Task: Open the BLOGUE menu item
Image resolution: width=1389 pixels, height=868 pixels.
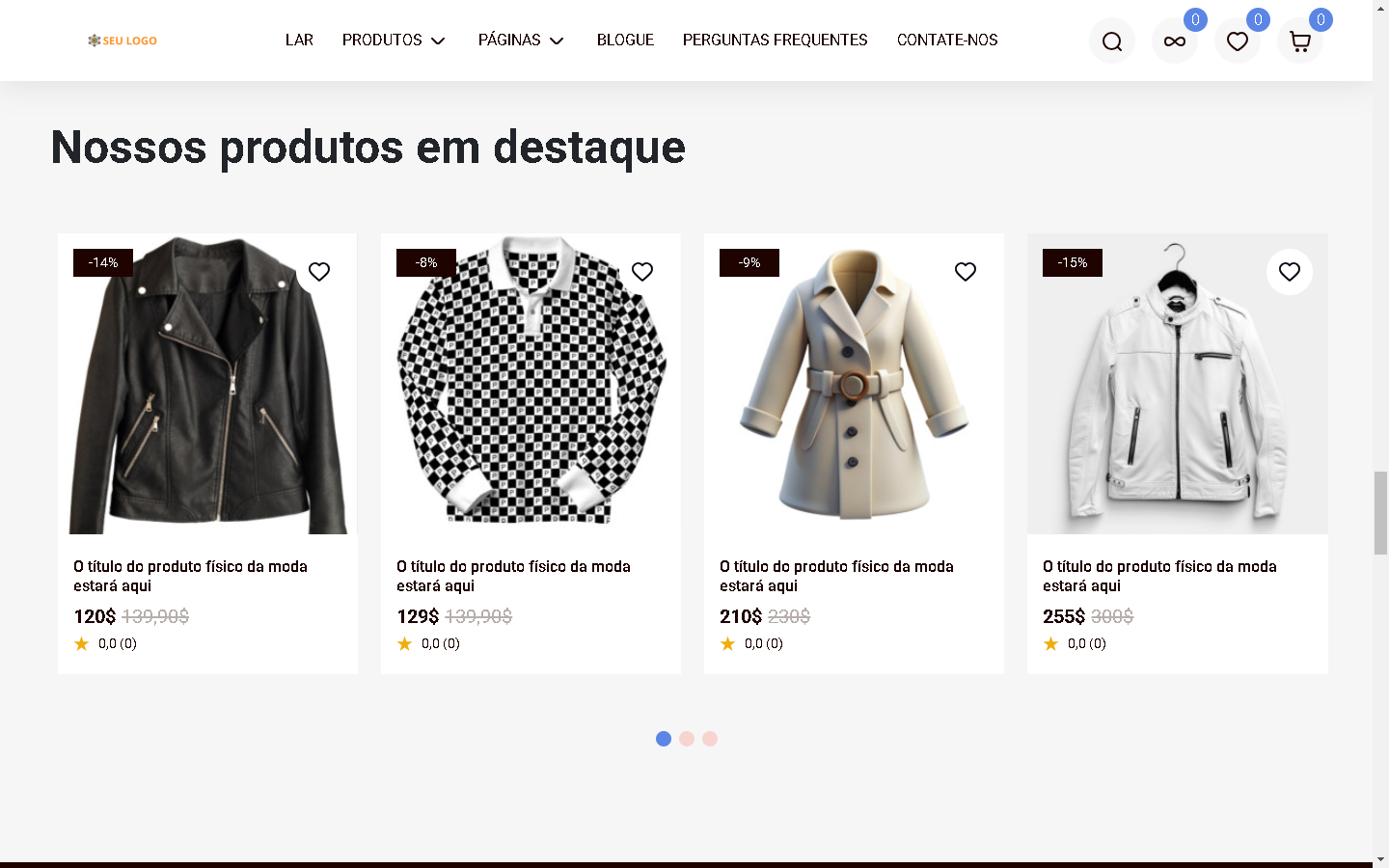Action: 625,41
